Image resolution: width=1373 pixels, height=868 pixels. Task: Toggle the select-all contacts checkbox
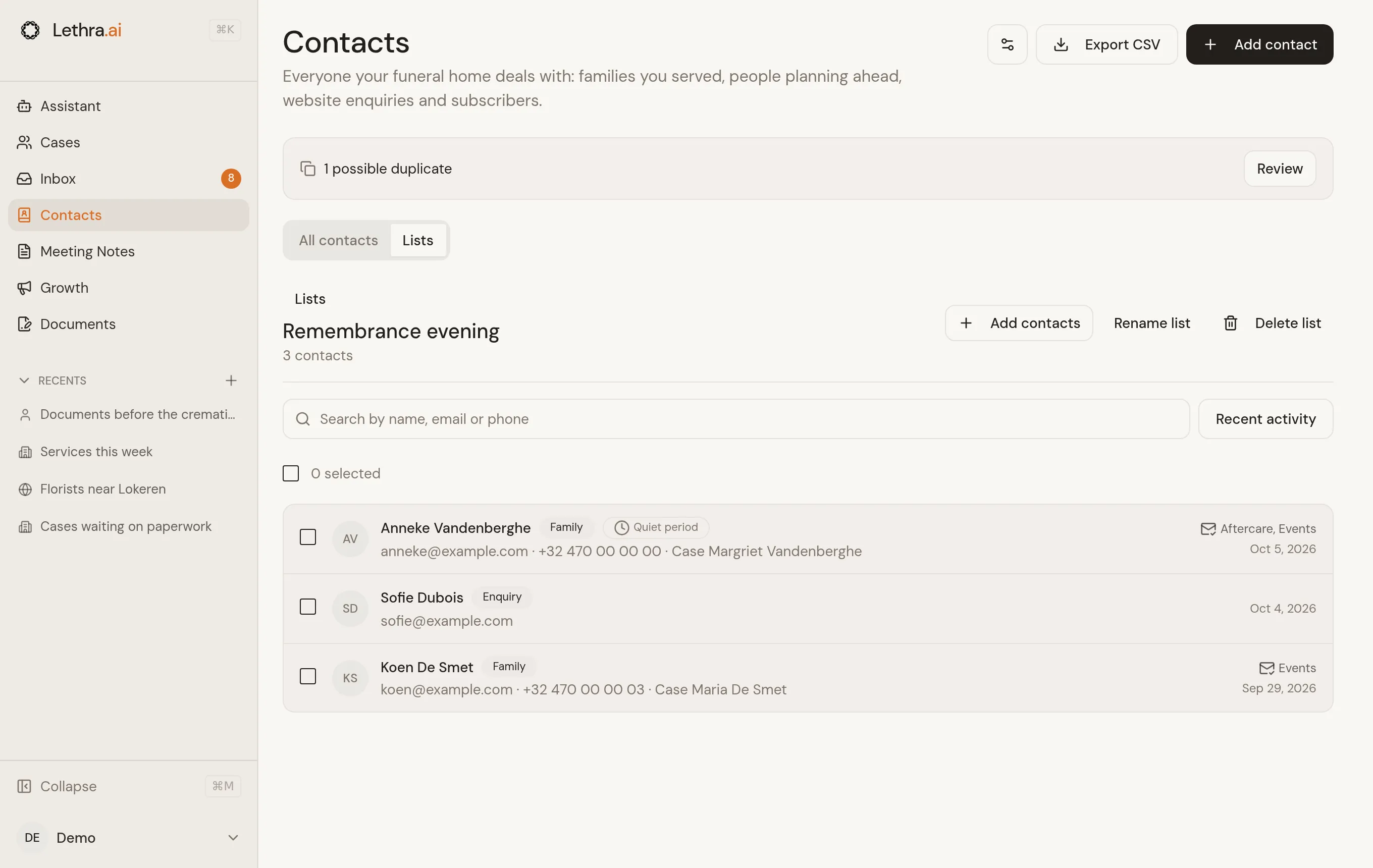291,473
